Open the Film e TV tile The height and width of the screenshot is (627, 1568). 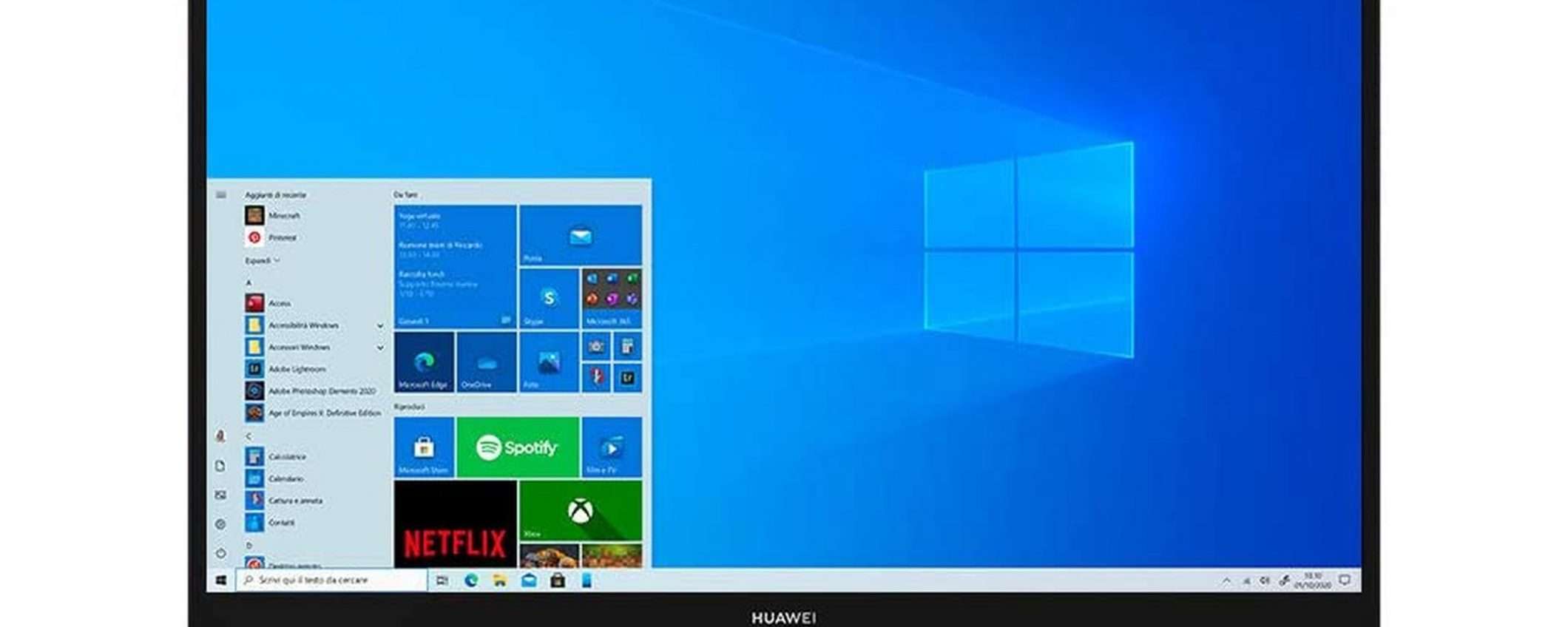click(612, 447)
